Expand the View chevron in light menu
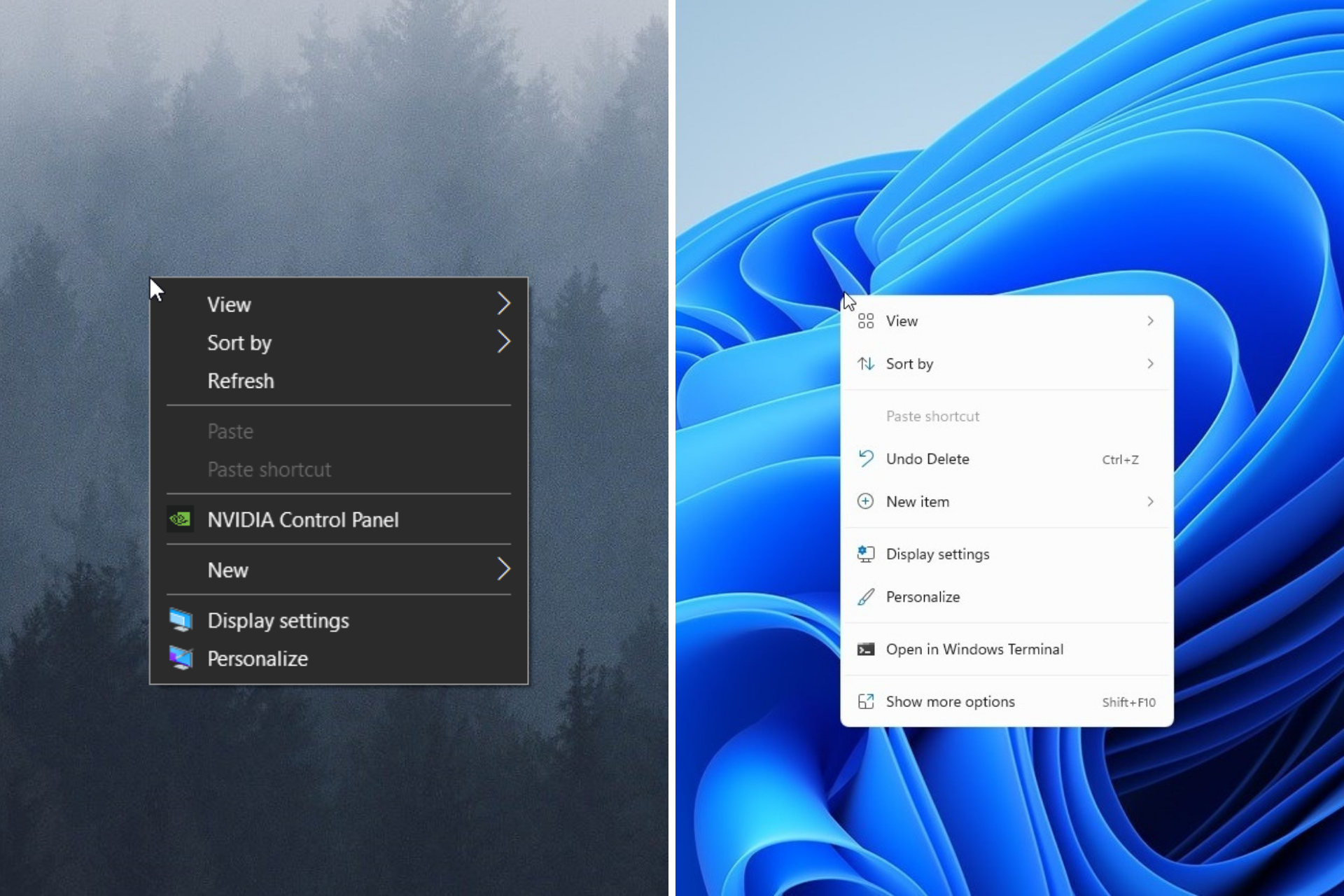This screenshot has height=896, width=1344. tap(1150, 321)
